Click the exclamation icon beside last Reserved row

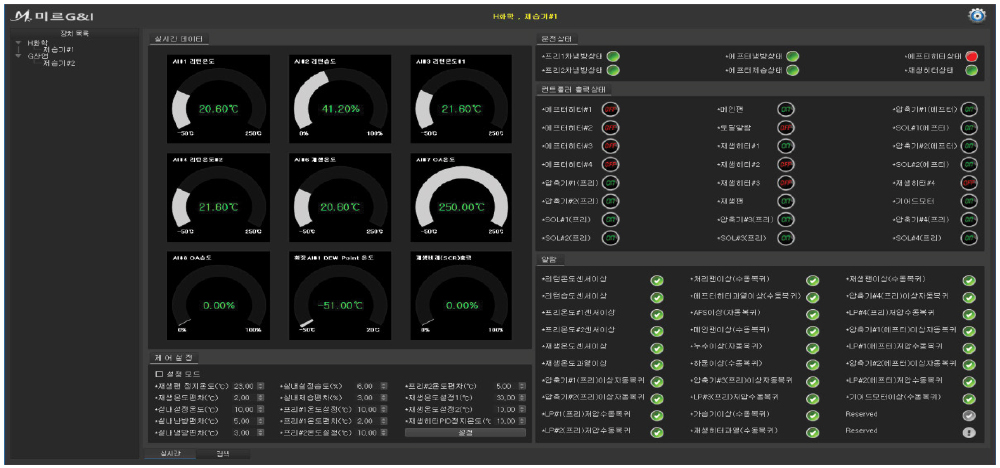coord(969,432)
